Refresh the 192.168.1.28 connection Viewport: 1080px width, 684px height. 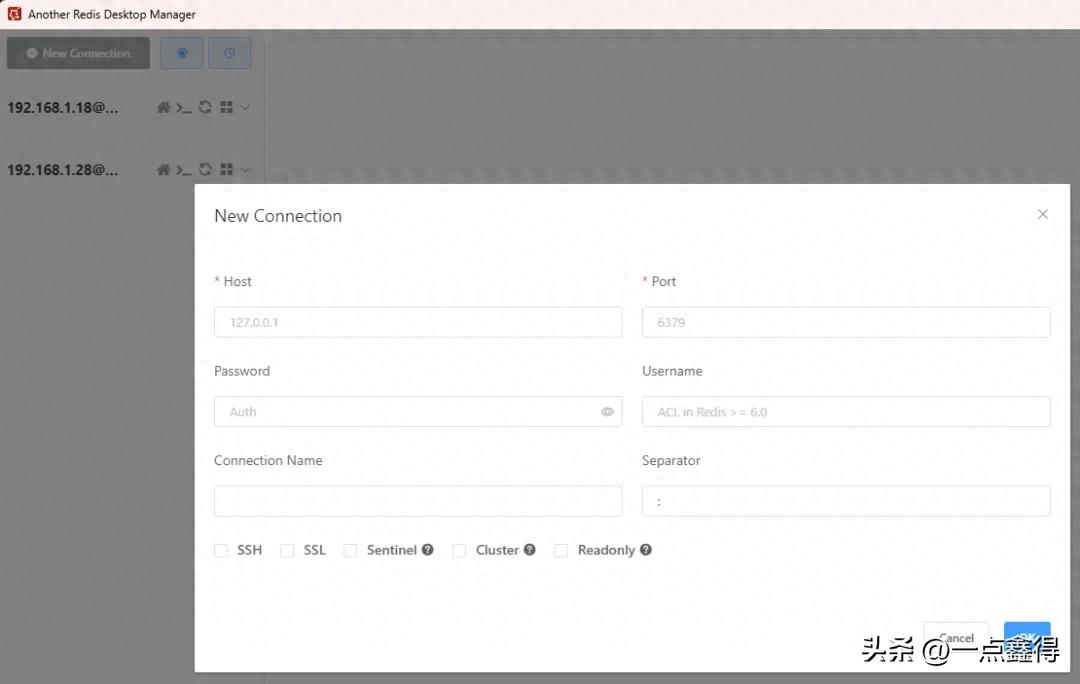point(205,169)
